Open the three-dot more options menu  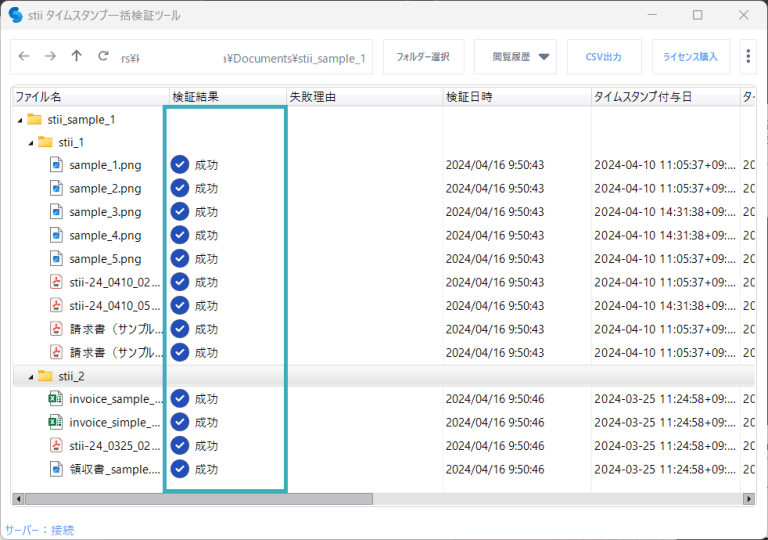(748, 57)
